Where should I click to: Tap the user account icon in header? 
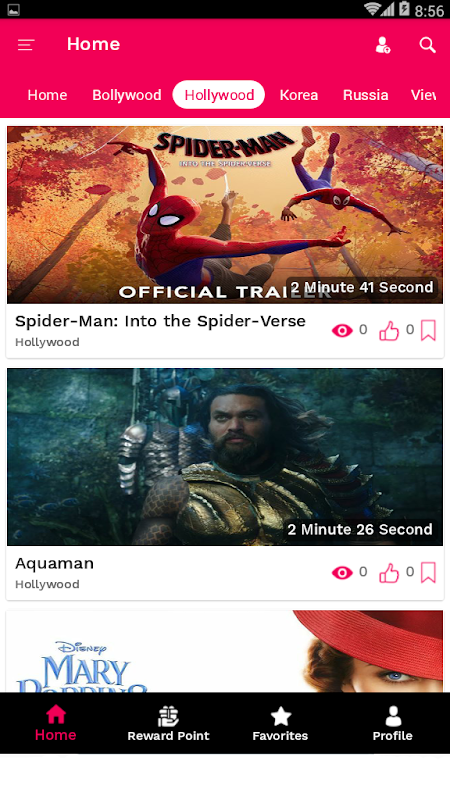[x=383, y=45]
